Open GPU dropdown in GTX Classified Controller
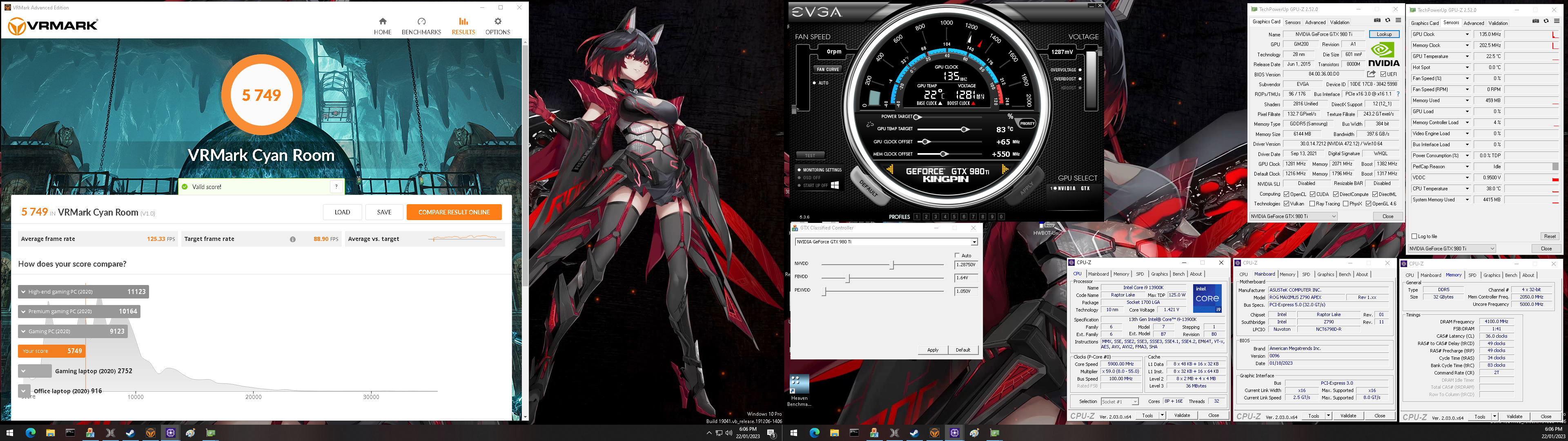 [x=974, y=242]
